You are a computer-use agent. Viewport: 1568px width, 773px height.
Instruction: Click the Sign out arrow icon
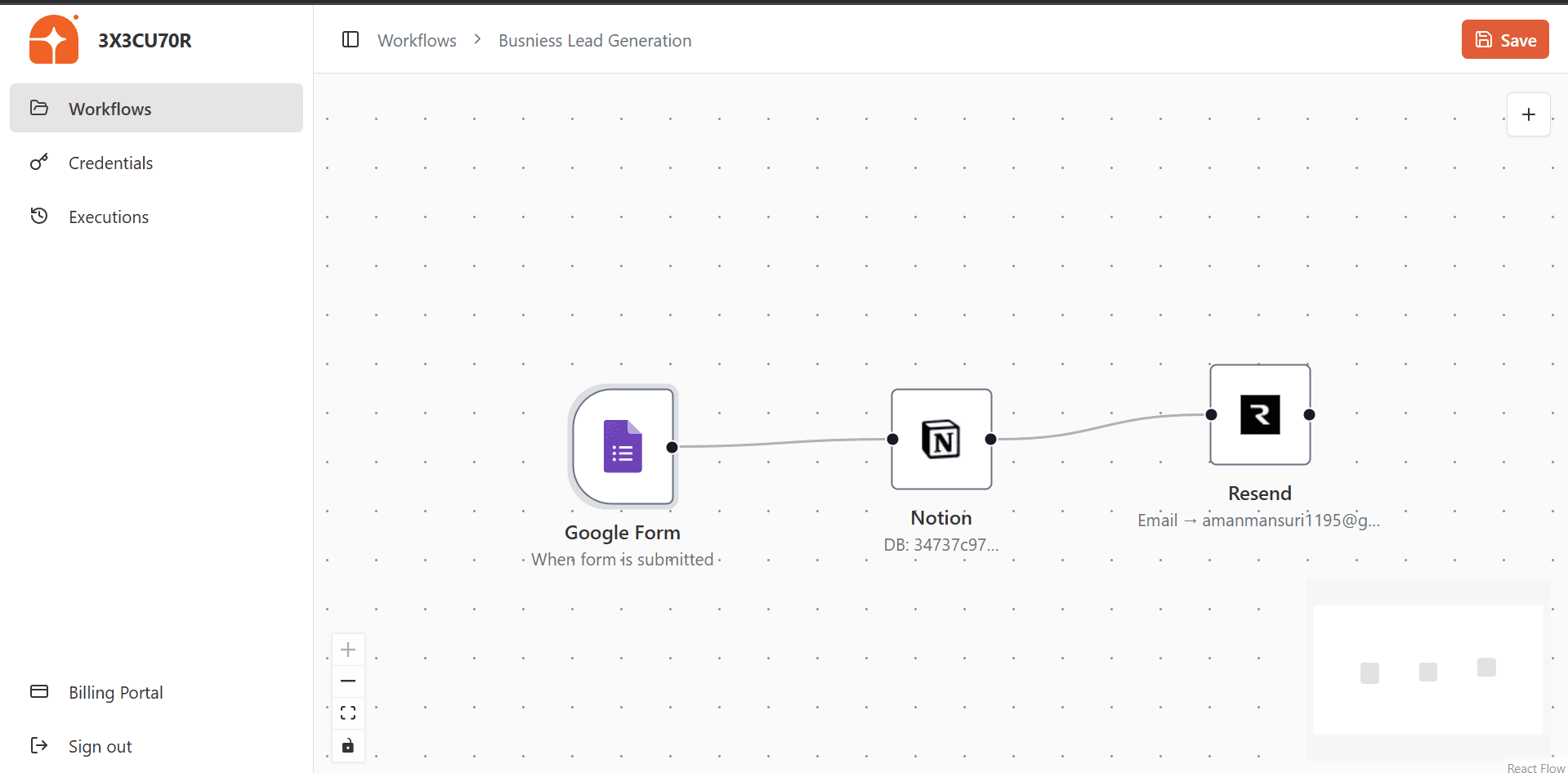click(39, 745)
